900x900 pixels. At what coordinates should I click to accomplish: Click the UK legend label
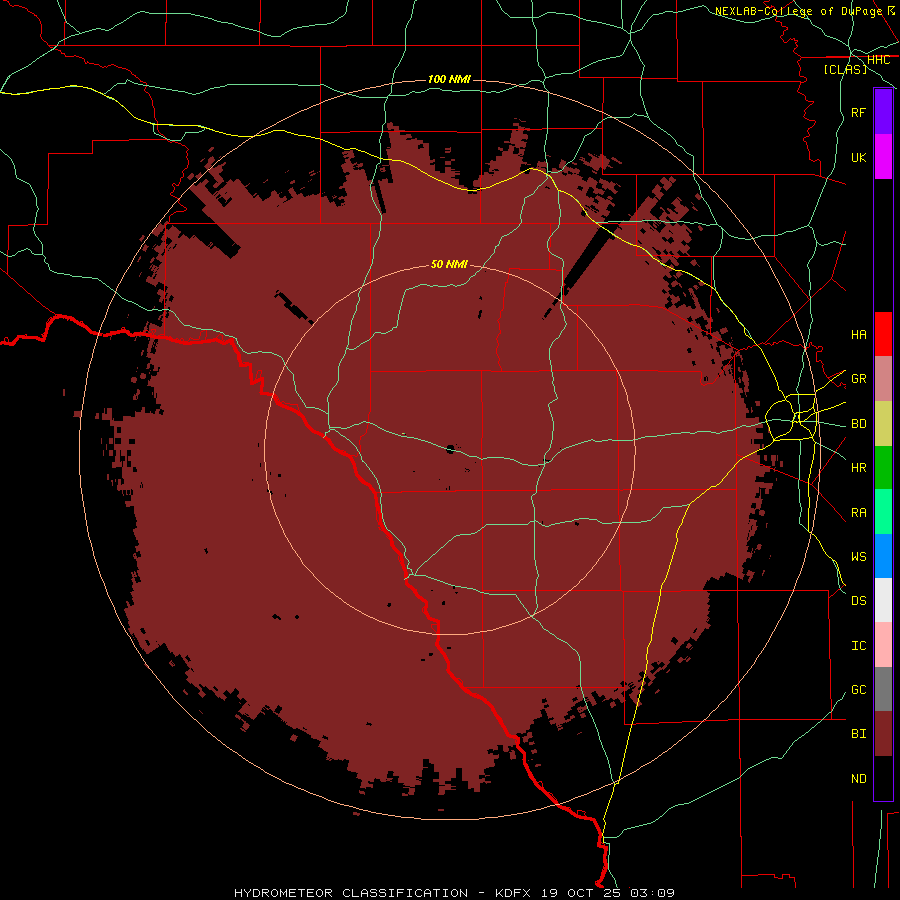(x=859, y=157)
